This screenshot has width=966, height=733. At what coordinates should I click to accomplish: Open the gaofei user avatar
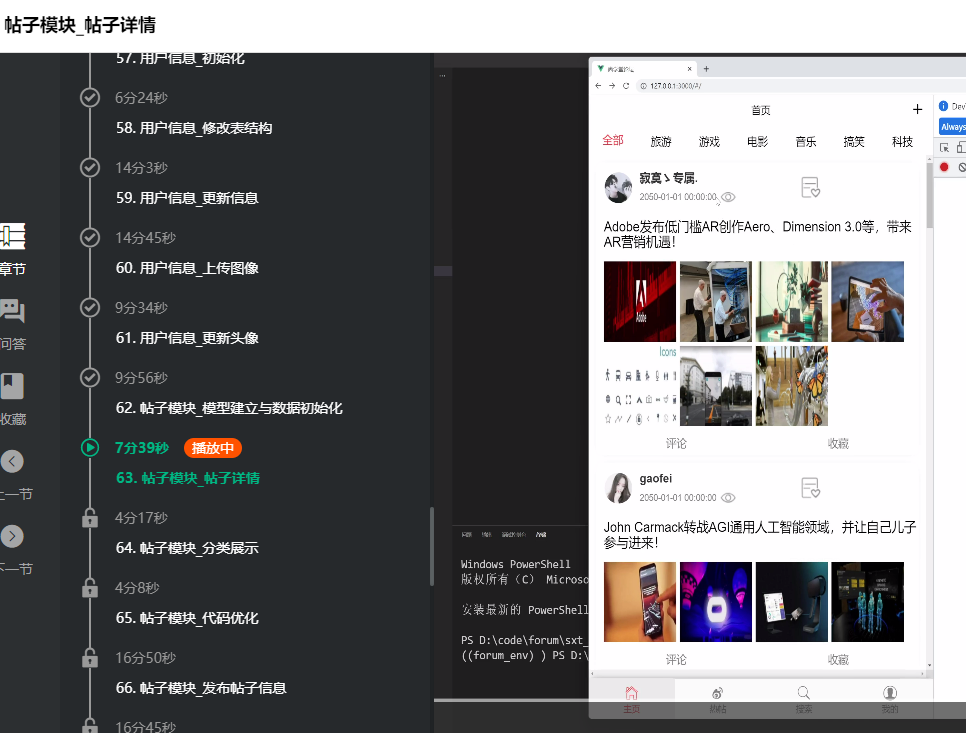(618, 488)
